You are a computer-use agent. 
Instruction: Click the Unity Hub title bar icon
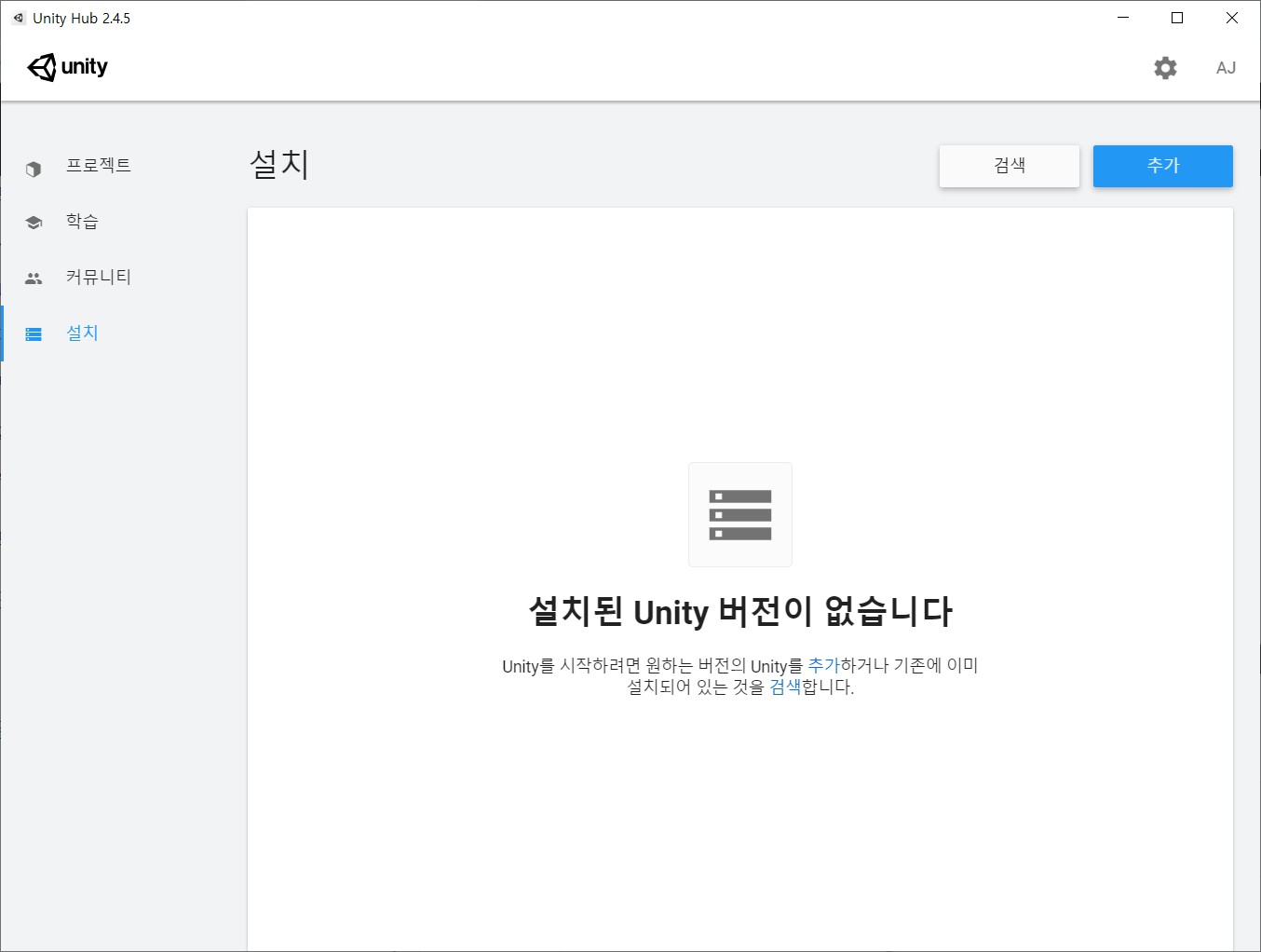(x=19, y=18)
